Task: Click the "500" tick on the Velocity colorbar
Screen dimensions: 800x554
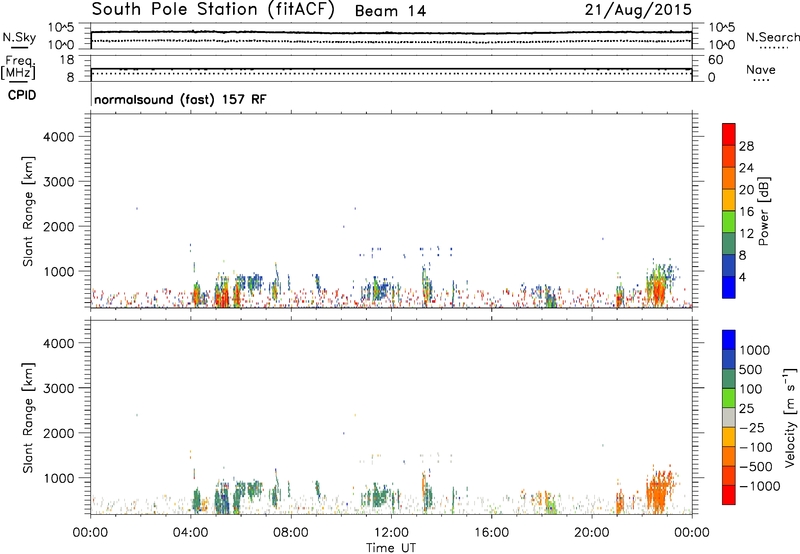Action: point(751,369)
